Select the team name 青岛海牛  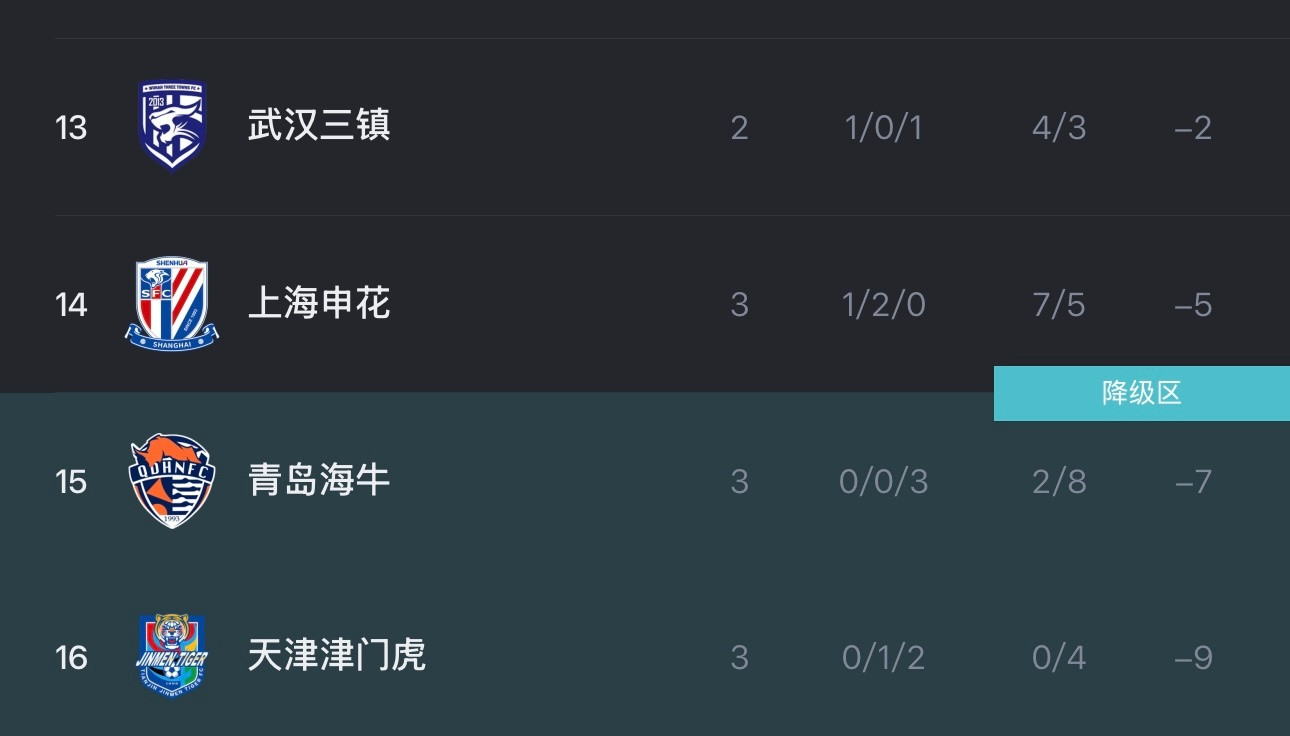point(319,480)
